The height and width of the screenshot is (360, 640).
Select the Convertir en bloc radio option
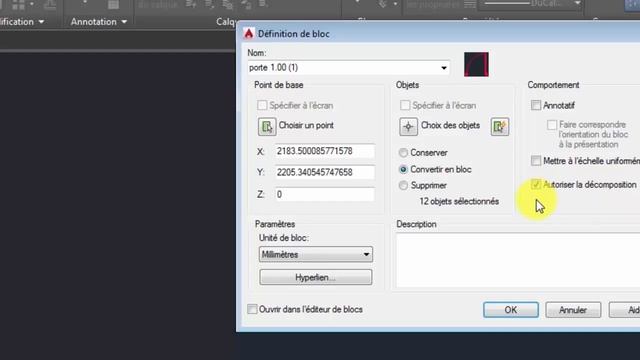[403, 169]
